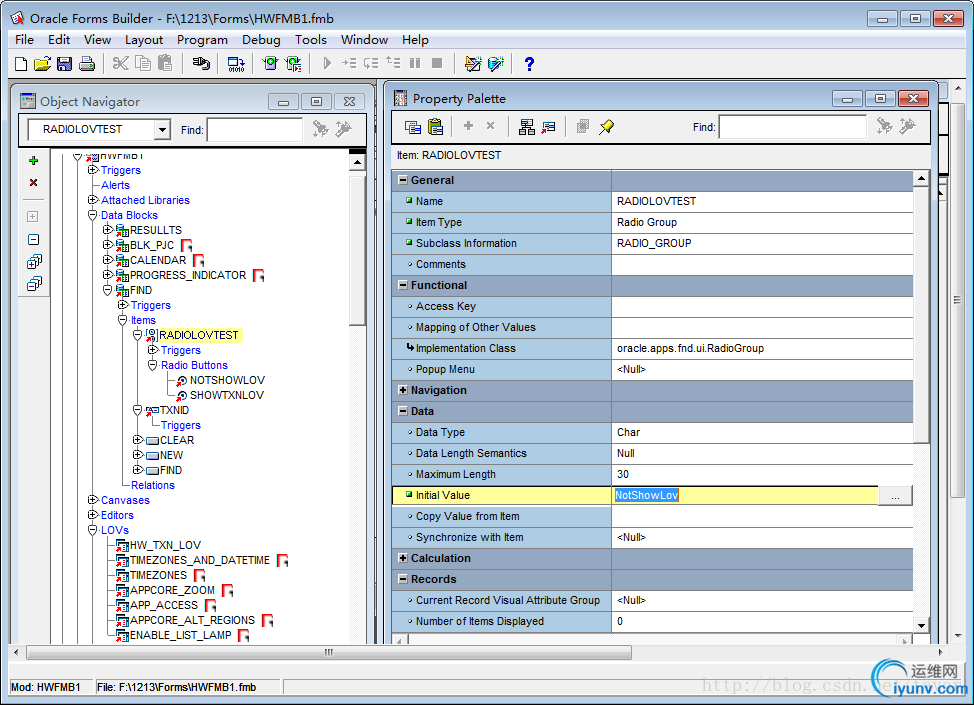Expand the Navigation property section
974x705 pixels.
click(403, 390)
